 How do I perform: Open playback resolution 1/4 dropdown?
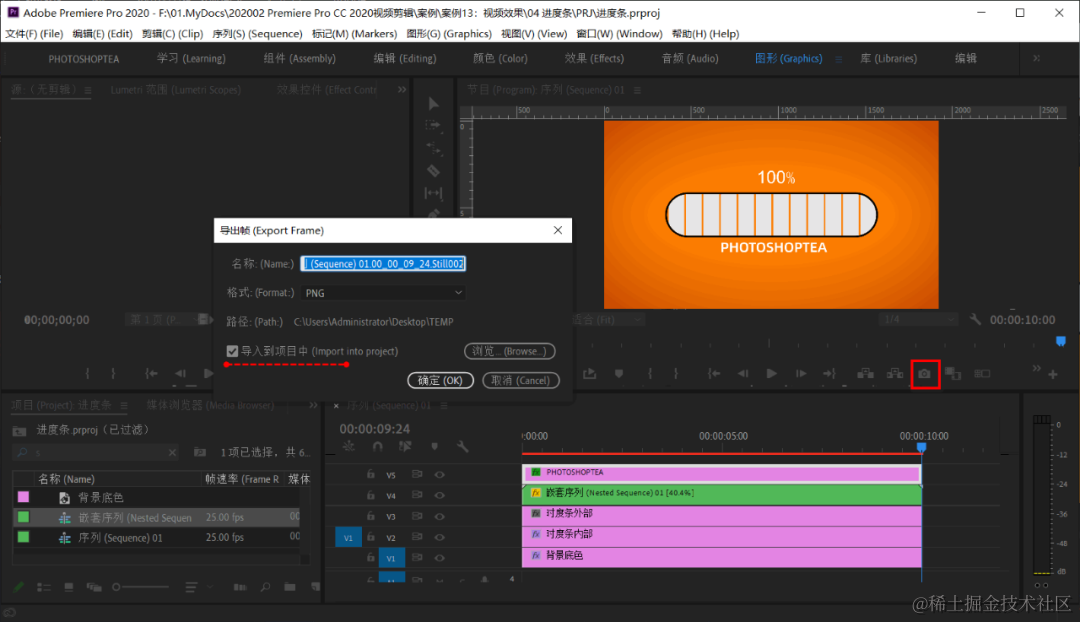(x=918, y=320)
